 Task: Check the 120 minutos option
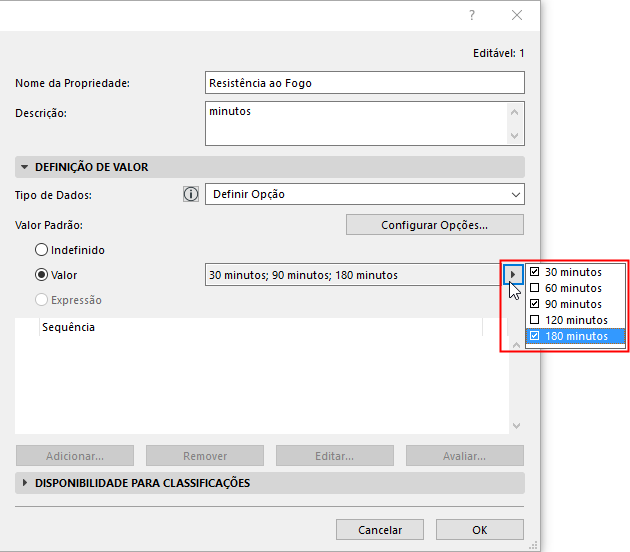pyautogui.click(x=534, y=320)
